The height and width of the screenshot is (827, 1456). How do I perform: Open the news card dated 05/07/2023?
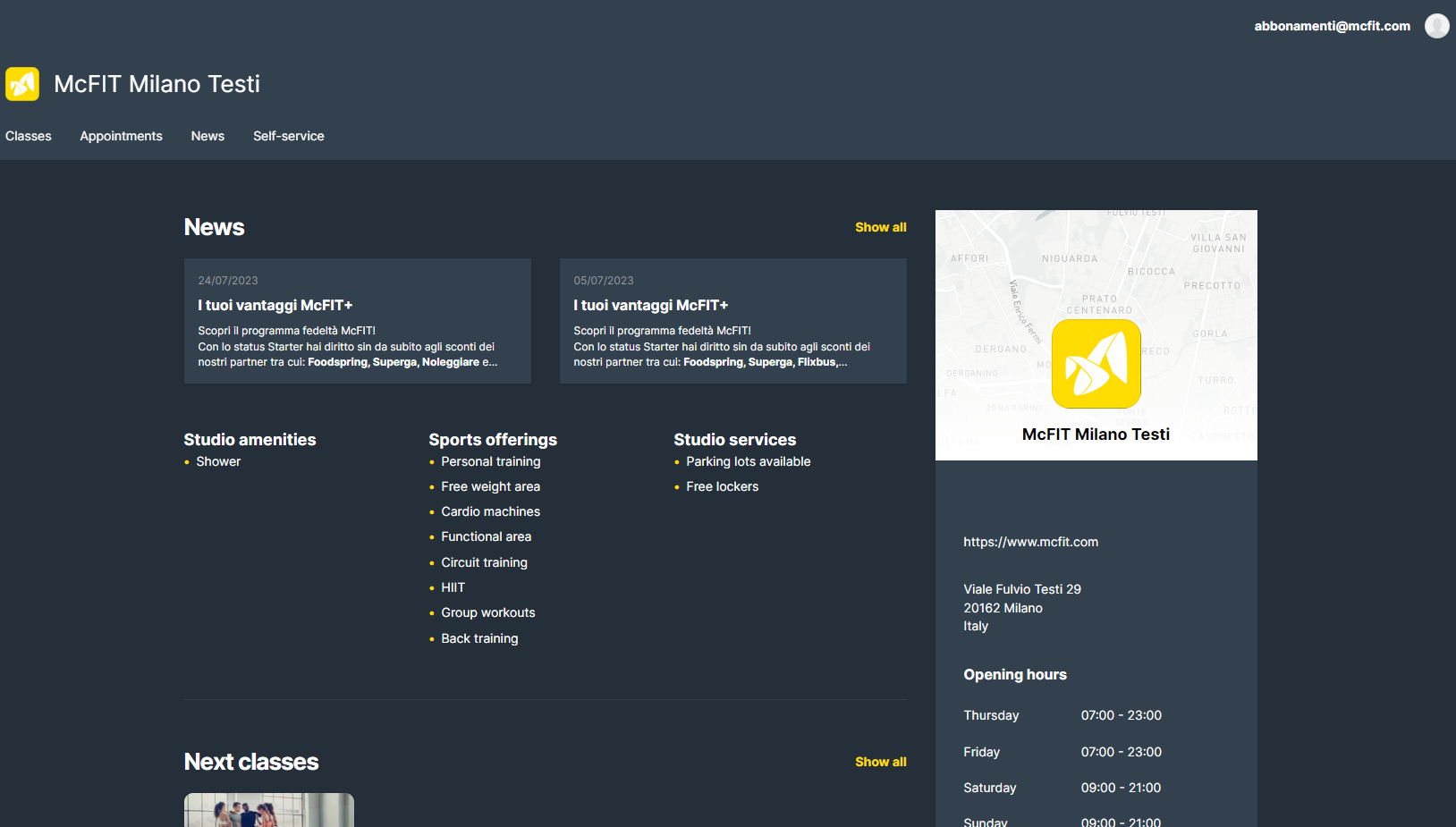point(733,321)
